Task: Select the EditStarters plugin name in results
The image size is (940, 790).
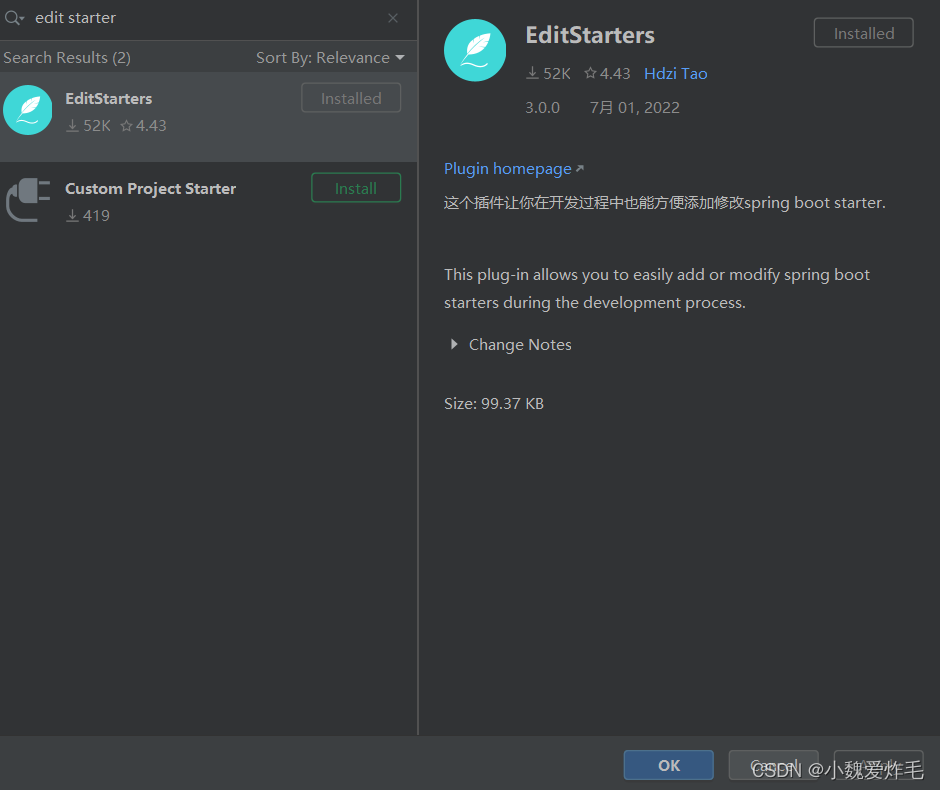Action: click(x=109, y=98)
